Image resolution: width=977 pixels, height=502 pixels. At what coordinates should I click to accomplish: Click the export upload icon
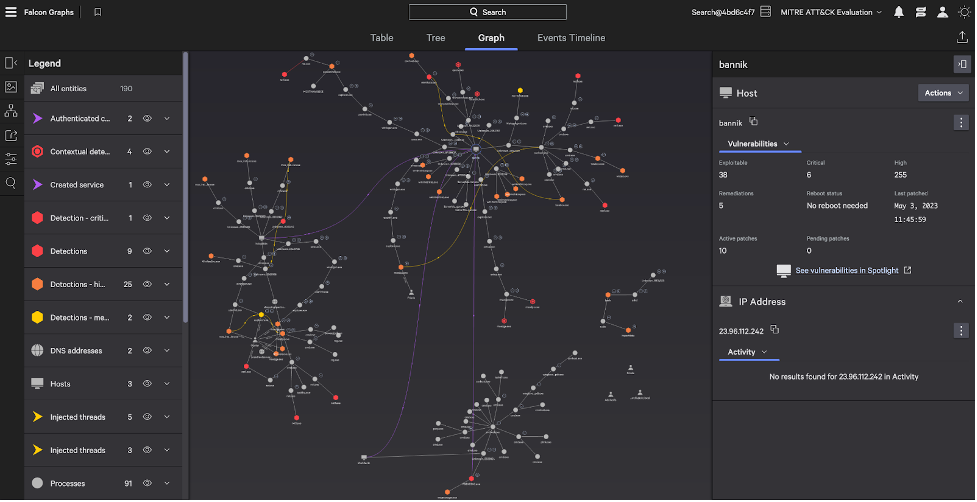[x=962, y=38]
